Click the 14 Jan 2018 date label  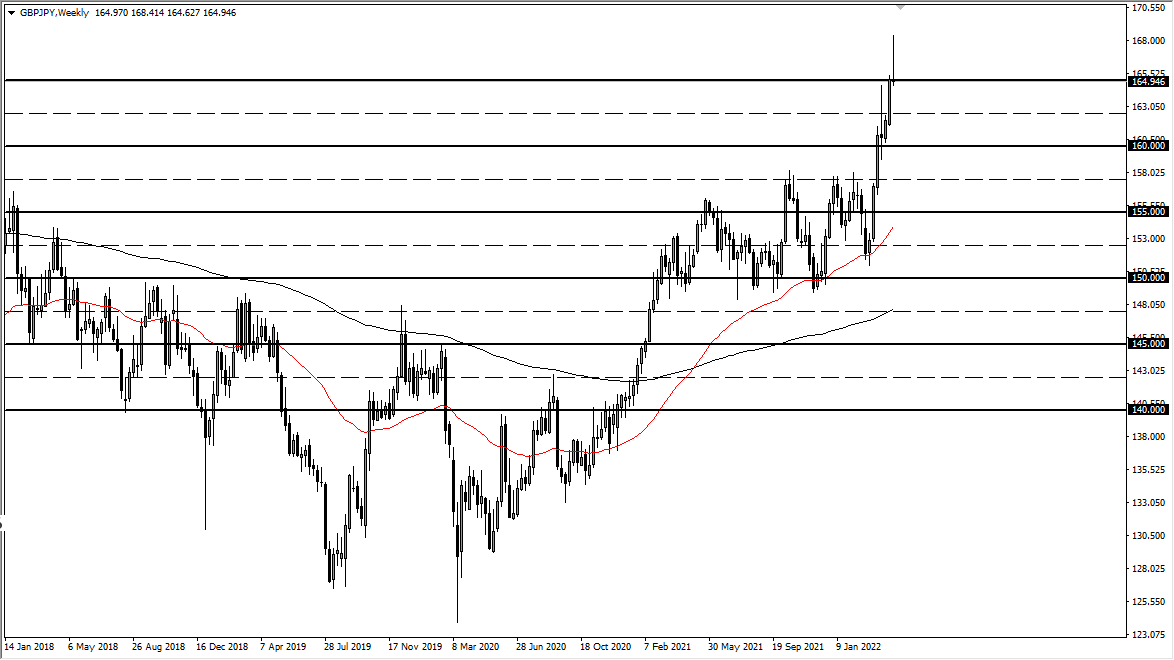(31, 647)
